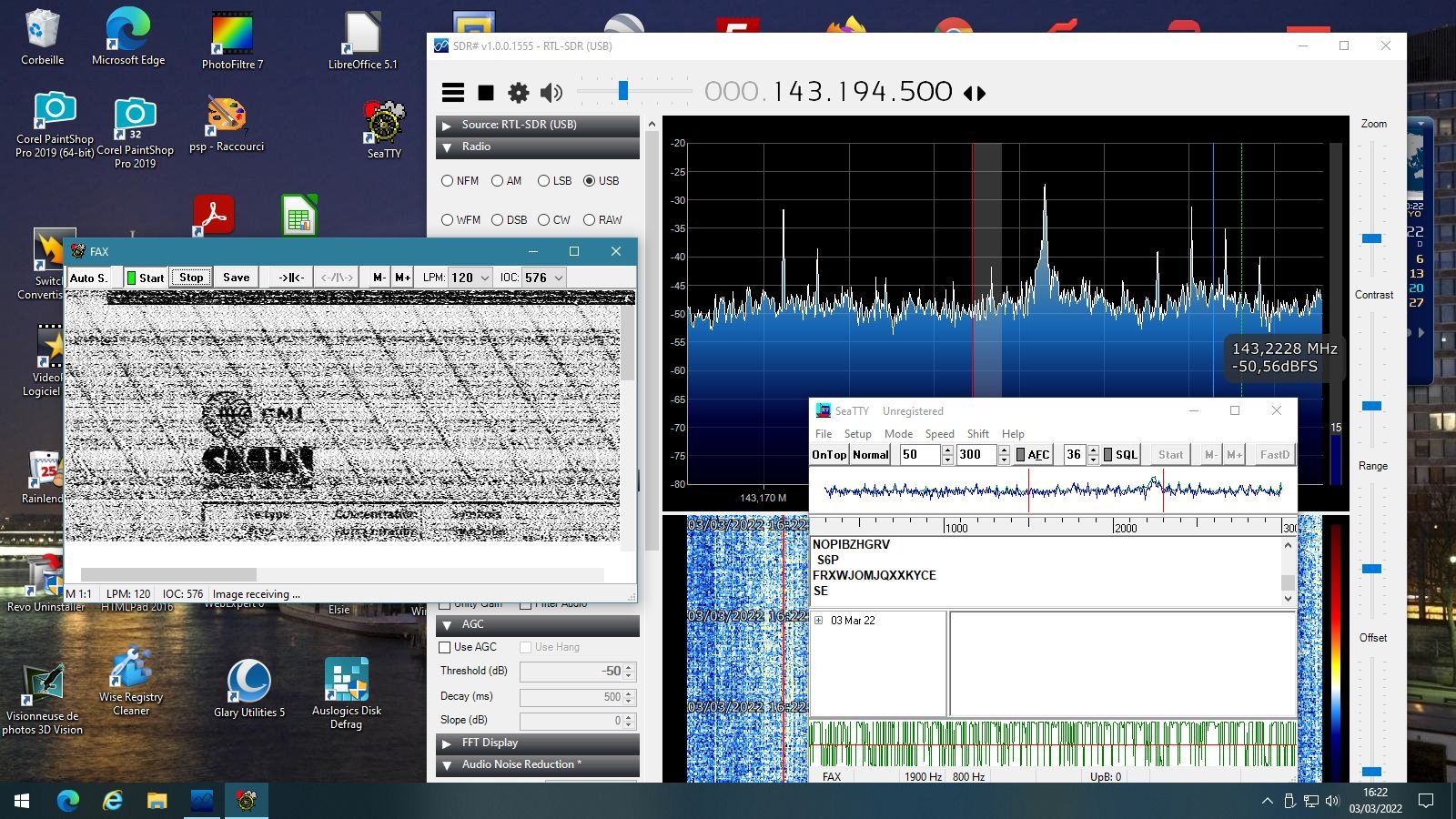Click Stop in the FAX window
Screen dimensions: 1456x819
click(191, 278)
